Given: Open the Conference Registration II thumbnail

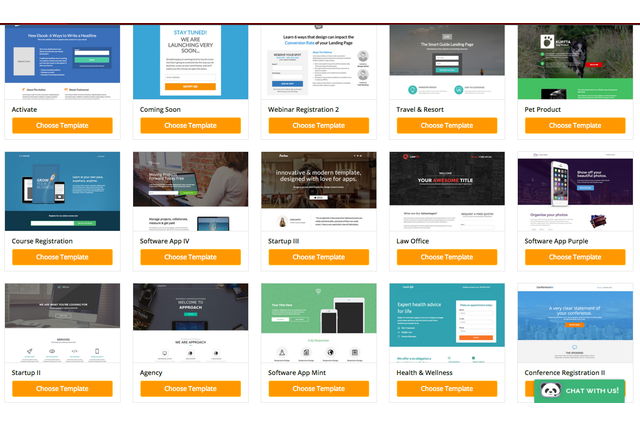Looking at the screenshot, I should 574,320.
